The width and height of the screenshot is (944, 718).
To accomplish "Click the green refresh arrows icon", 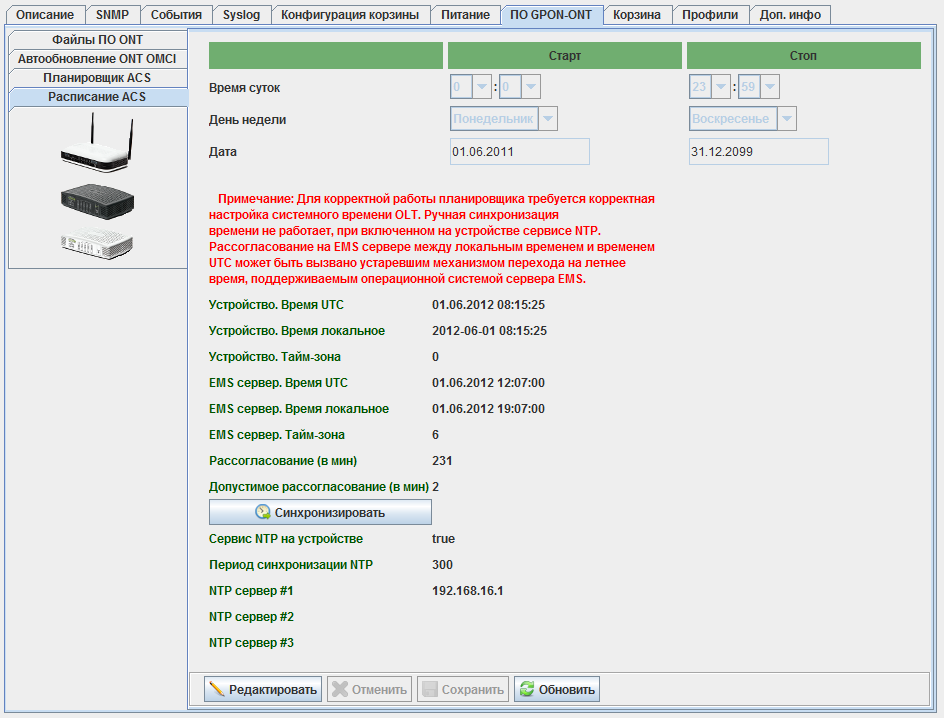I will click(527, 689).
